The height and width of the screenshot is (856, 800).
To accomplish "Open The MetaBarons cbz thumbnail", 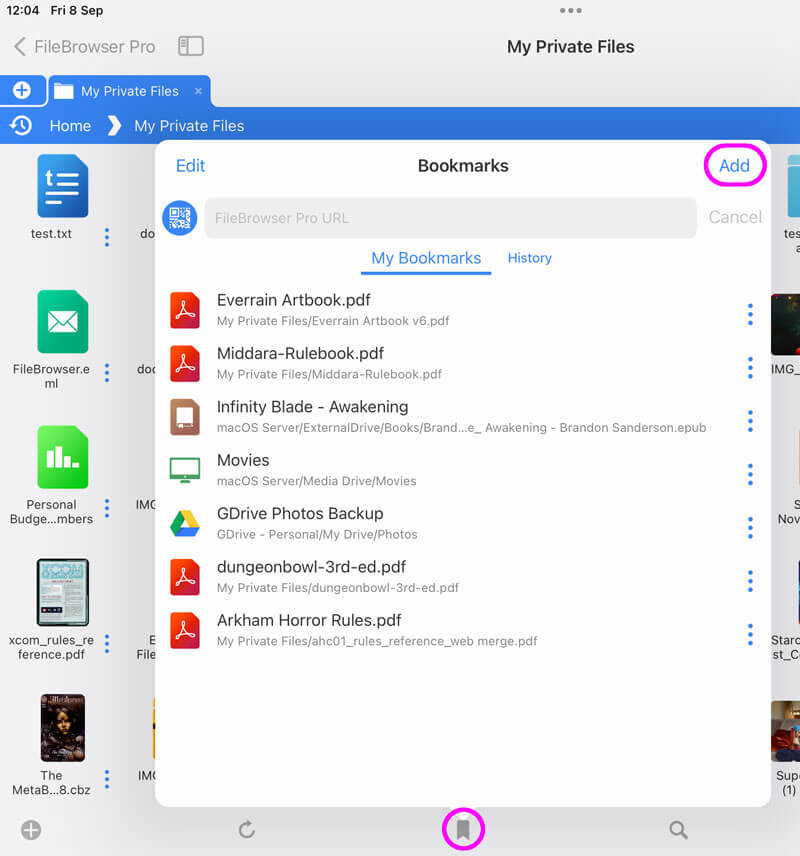I will coord(63,728).
